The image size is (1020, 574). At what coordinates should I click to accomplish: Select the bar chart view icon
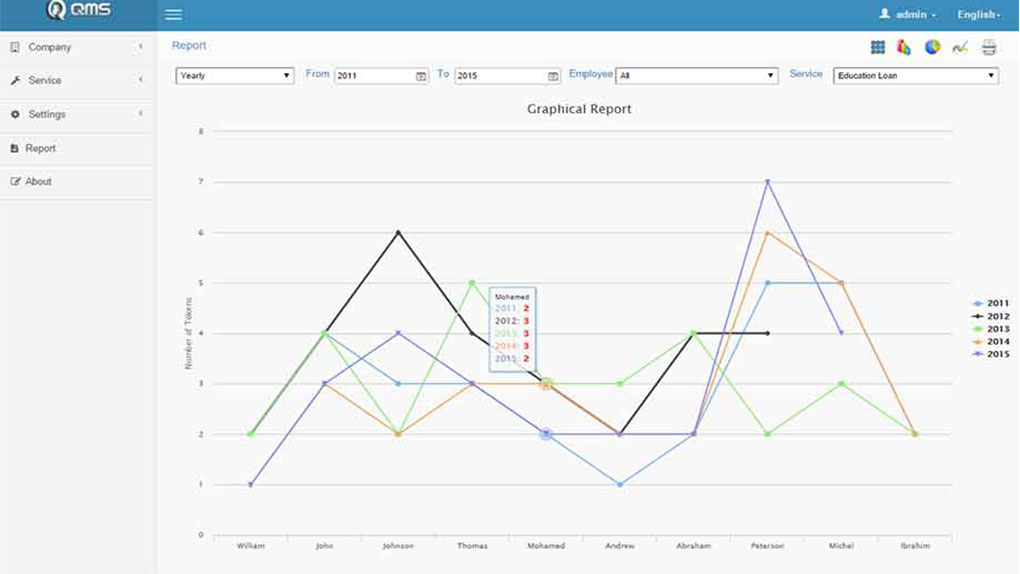904,47
